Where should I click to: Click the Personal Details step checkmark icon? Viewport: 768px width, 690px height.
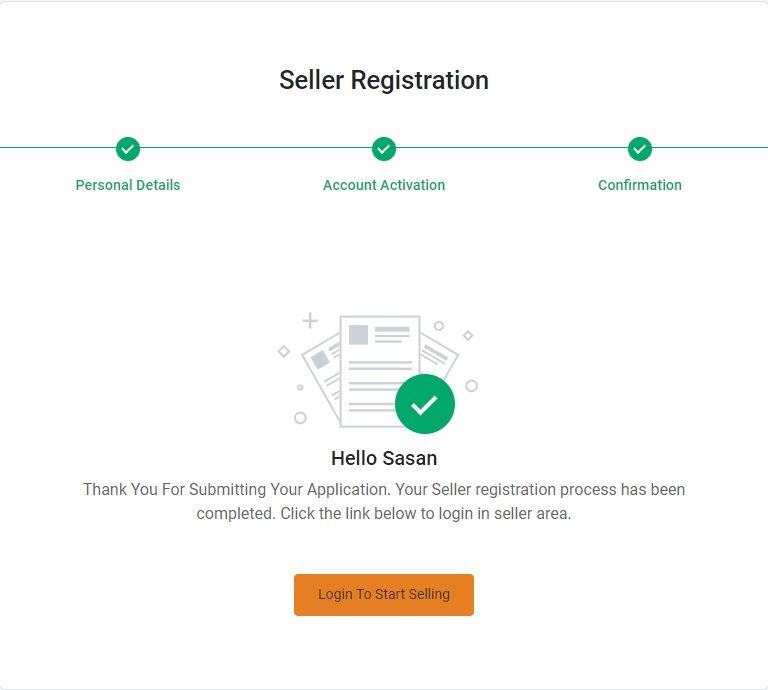[128, 149]
